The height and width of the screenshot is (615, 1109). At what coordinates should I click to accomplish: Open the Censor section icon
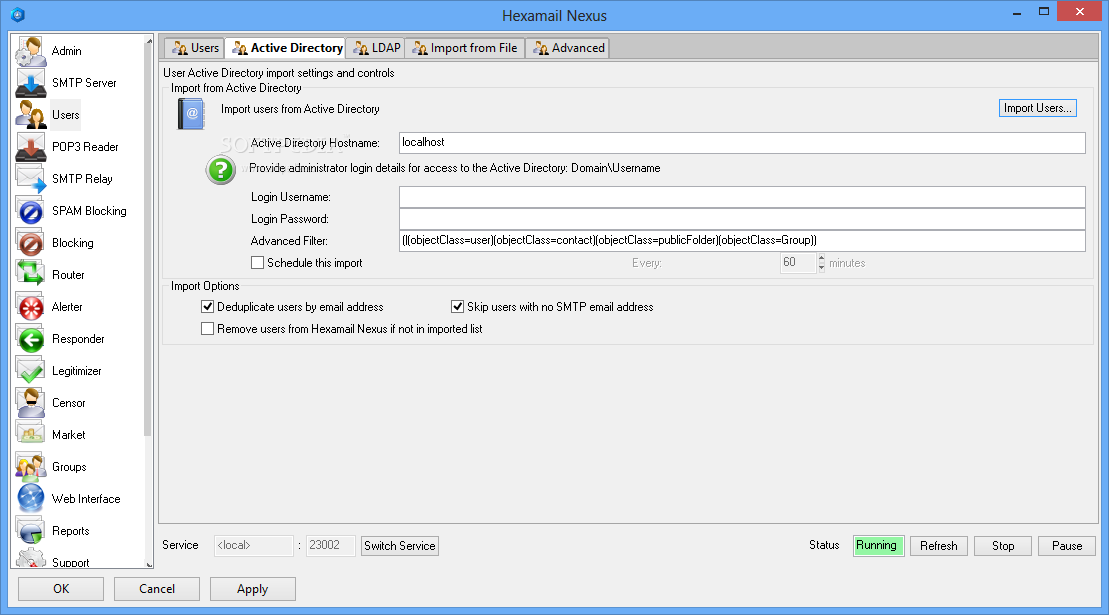31,403
